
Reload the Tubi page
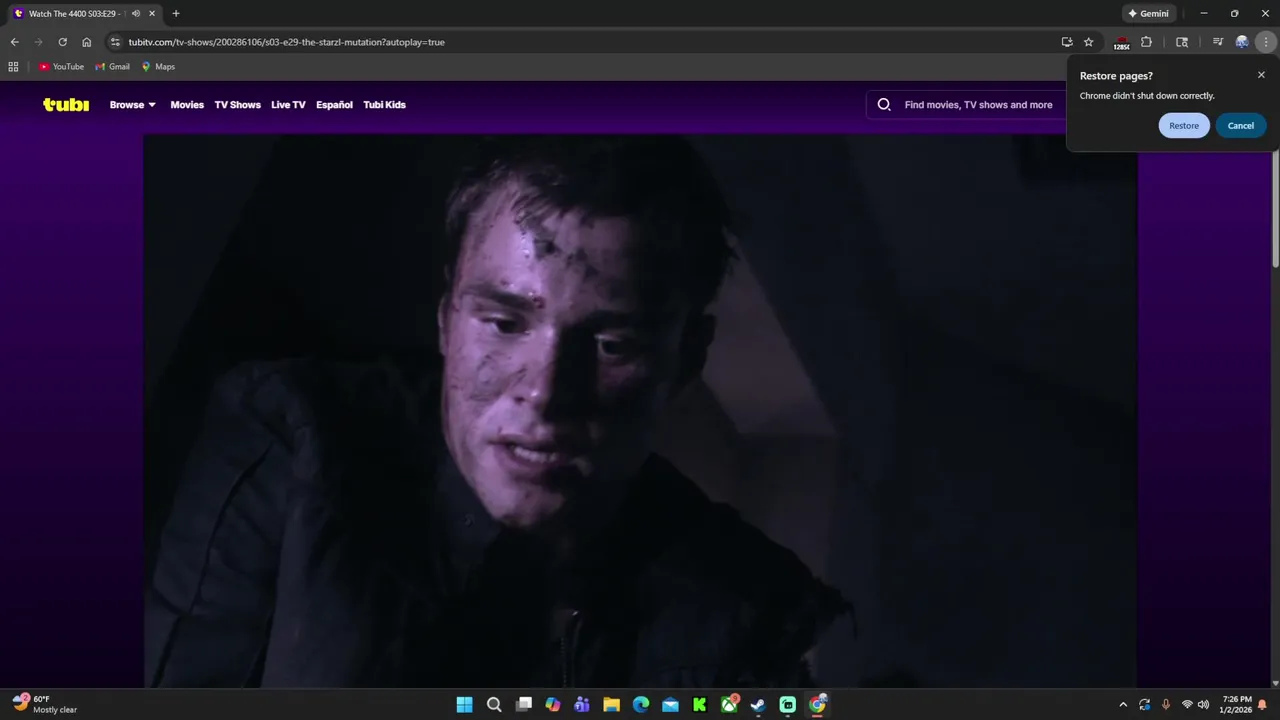pyautogui.click(x=62, y=42)
